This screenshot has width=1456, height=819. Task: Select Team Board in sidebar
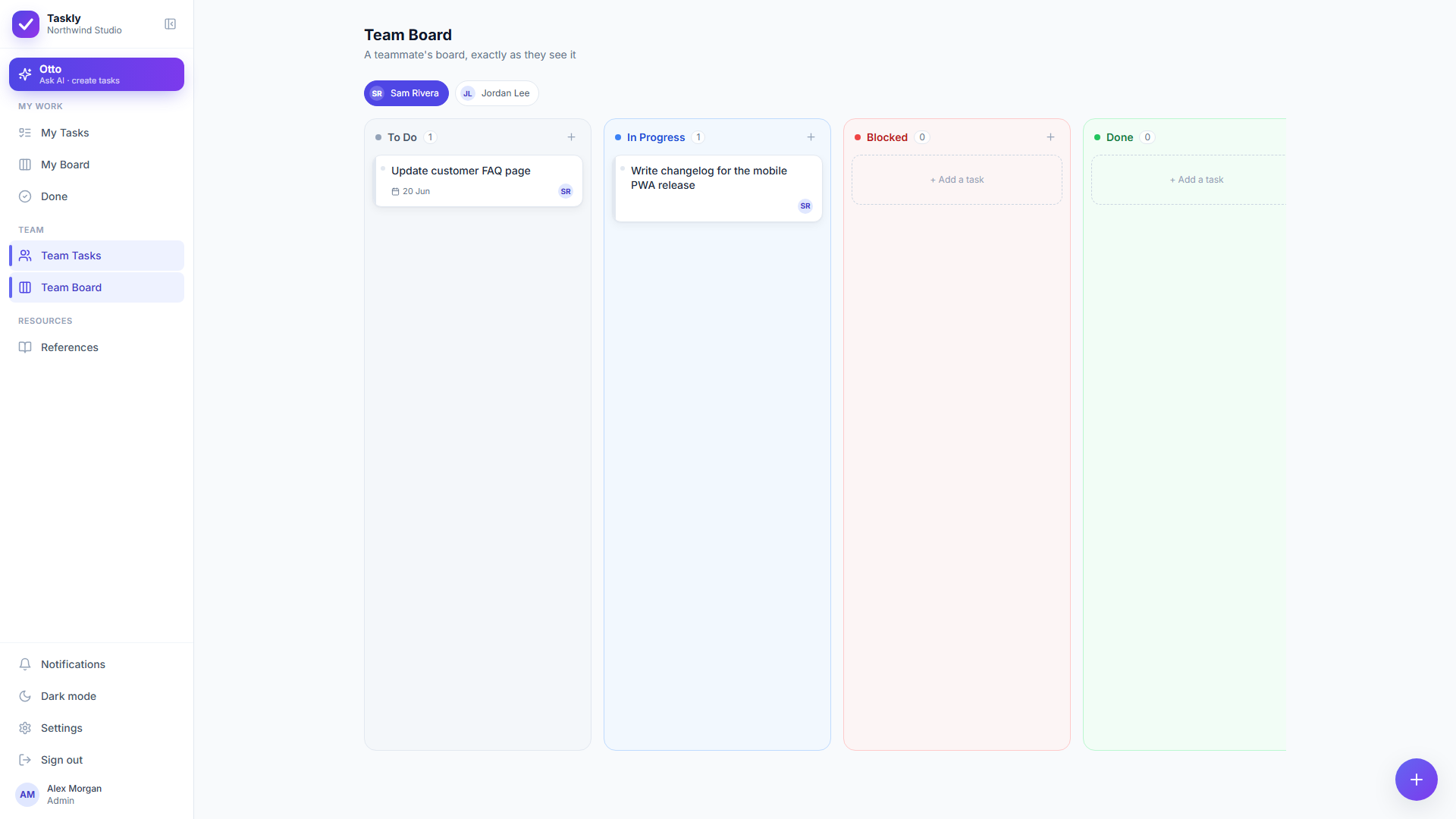tap(96, 287)
